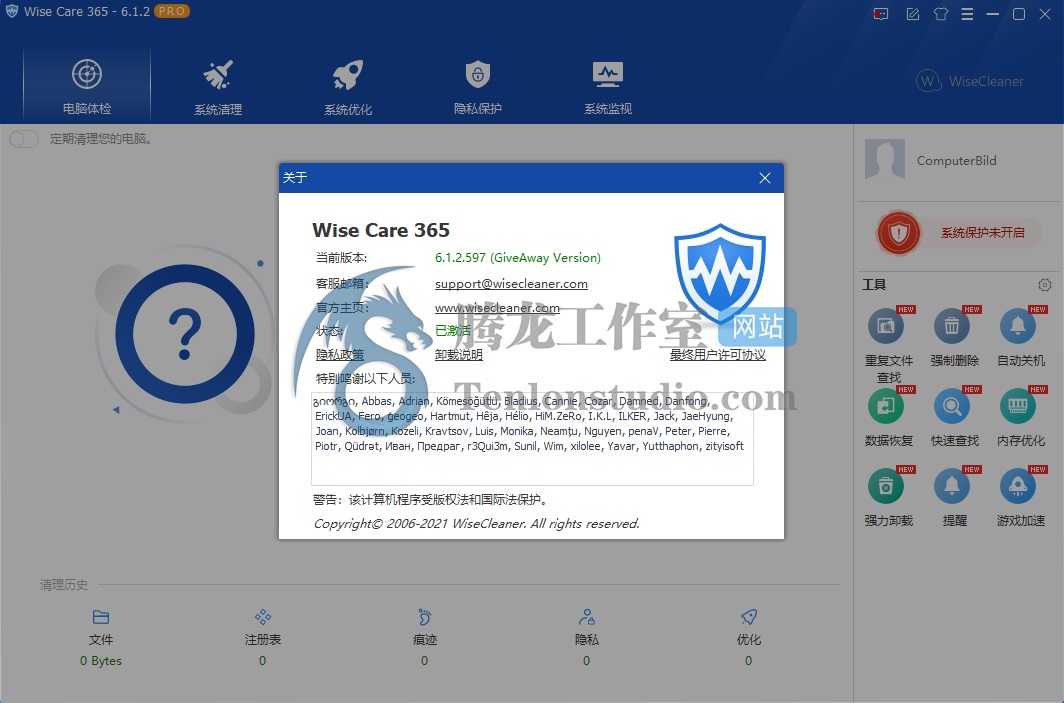Toggle the 定期清理您的电脑 switch

pos(24,139)
